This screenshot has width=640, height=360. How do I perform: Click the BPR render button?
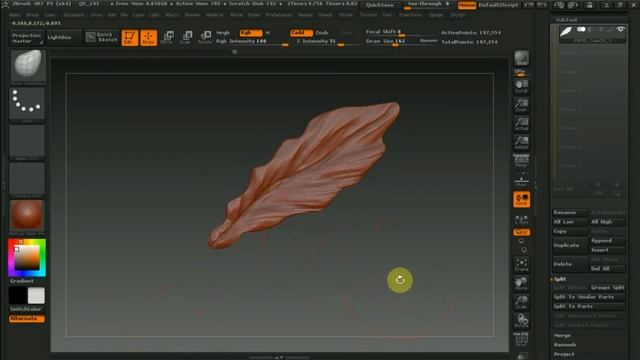(521, 59)
